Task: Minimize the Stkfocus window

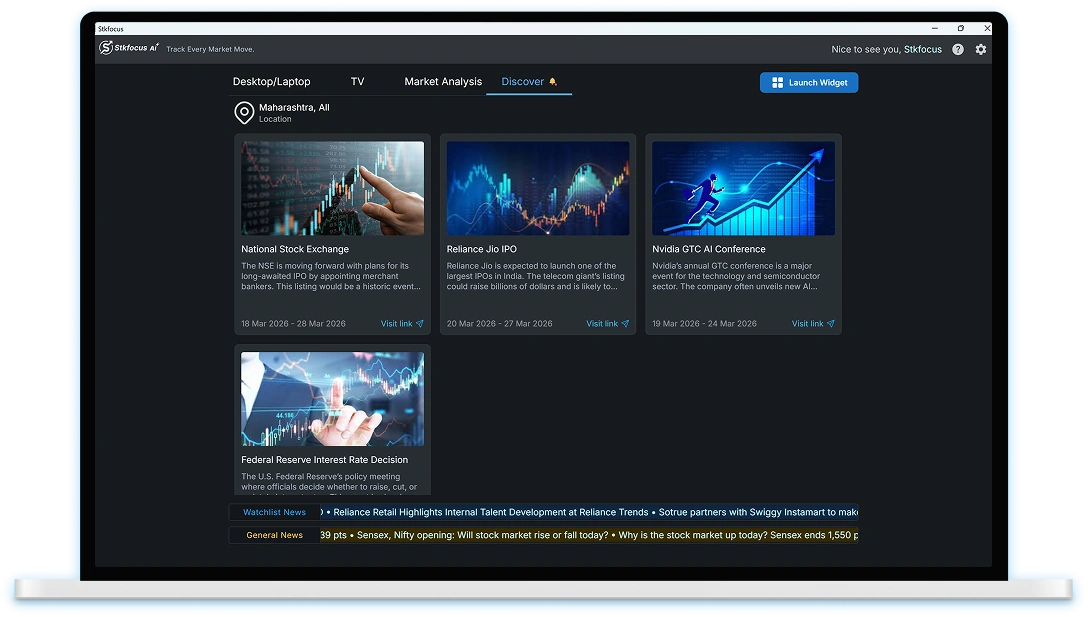Action: point(935,28)
